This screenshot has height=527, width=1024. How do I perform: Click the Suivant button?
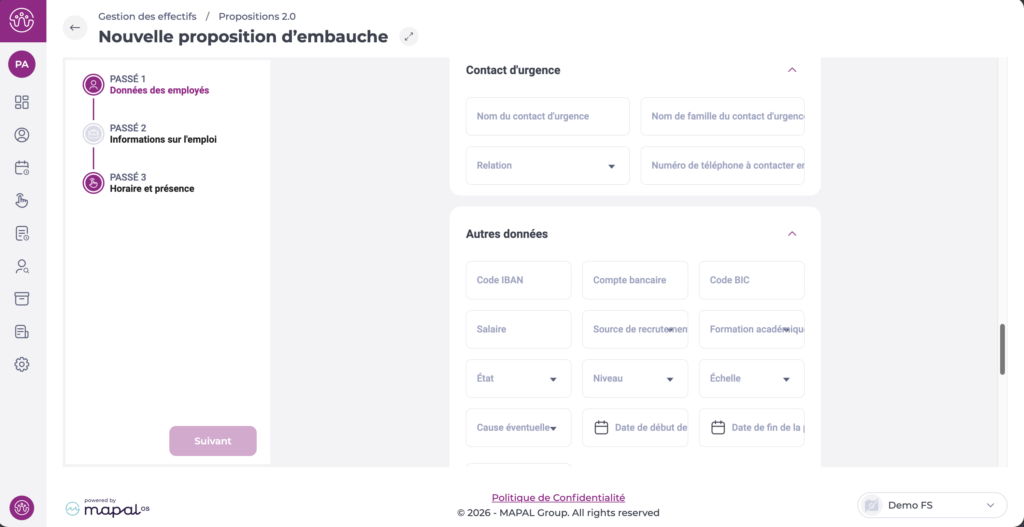[212, 441]
